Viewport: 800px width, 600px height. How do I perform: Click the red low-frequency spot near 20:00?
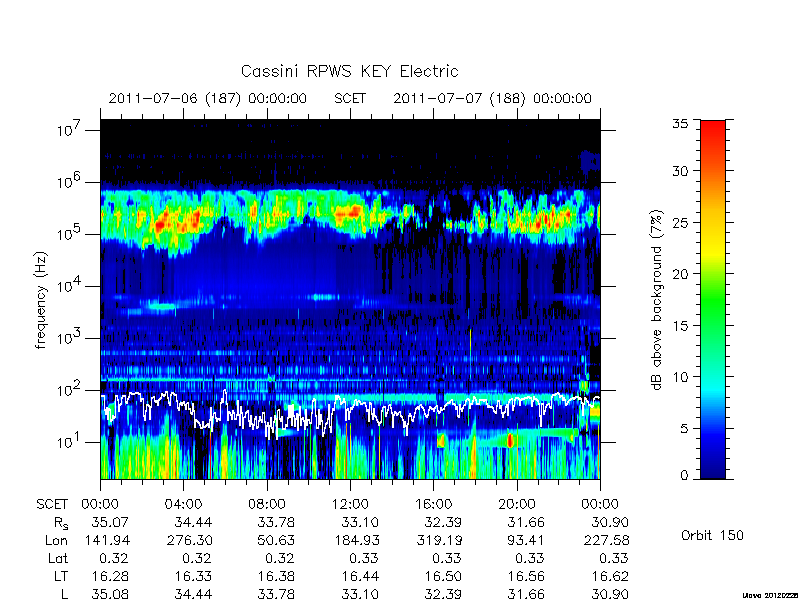510,440
